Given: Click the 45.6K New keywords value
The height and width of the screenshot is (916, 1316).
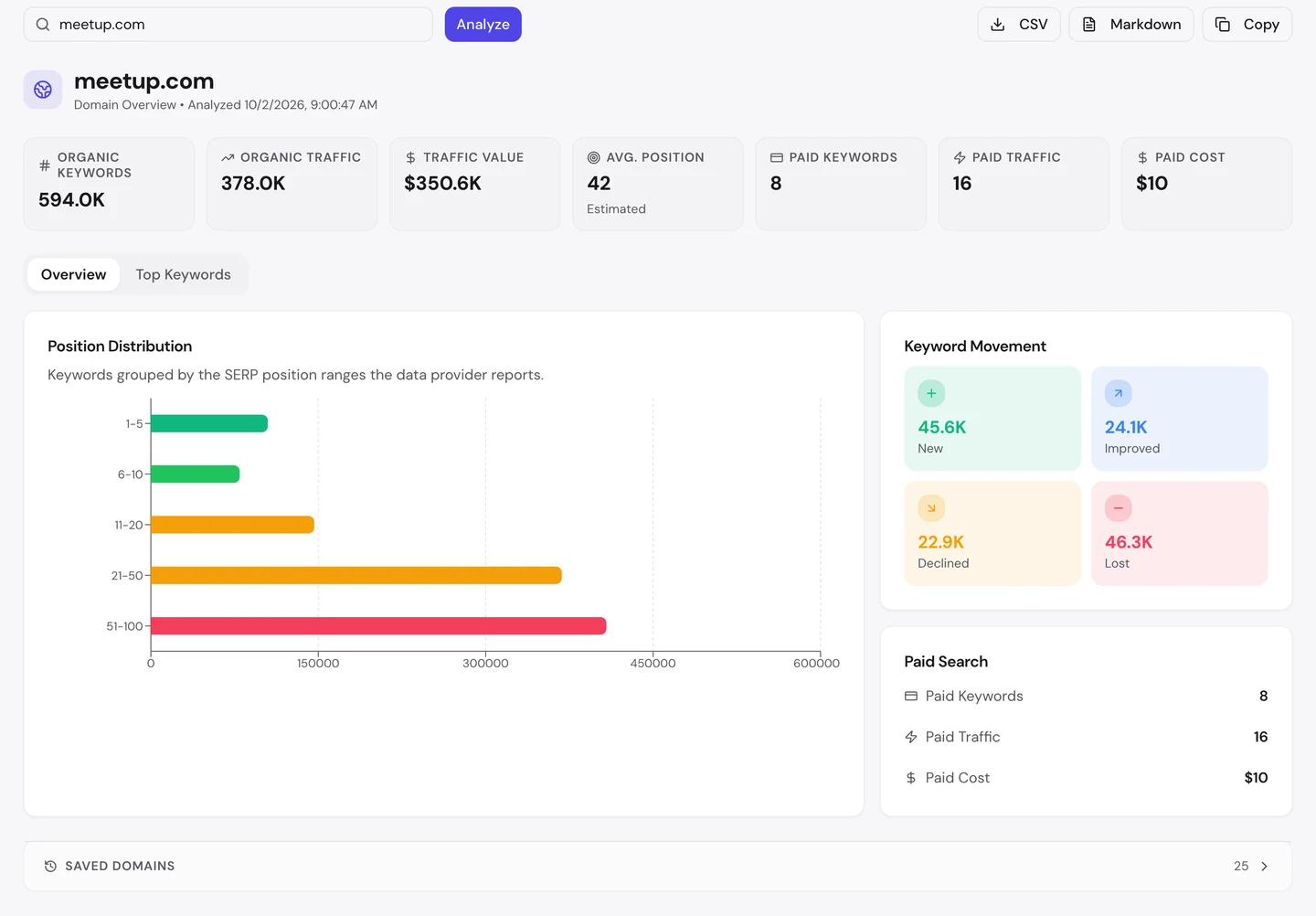Looking at the screenshot, I should (x=942, y=428).
